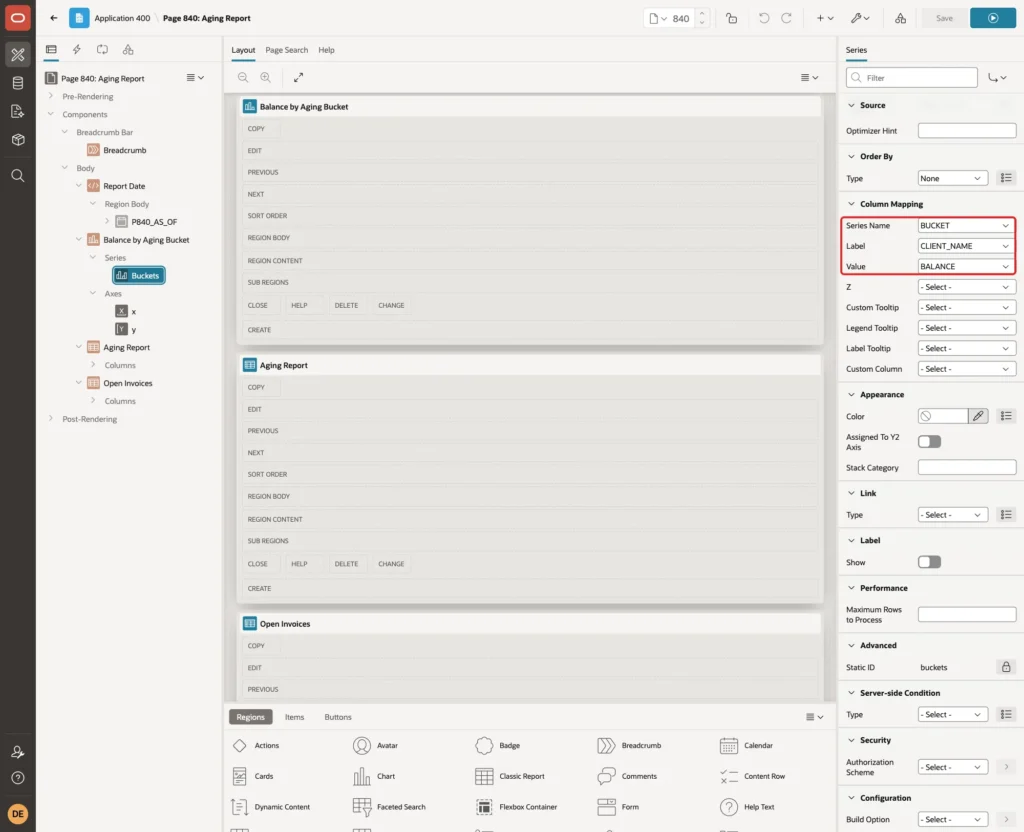
Task: Open Shared Components from top toolbar
Action: click(x=900, y=18)
